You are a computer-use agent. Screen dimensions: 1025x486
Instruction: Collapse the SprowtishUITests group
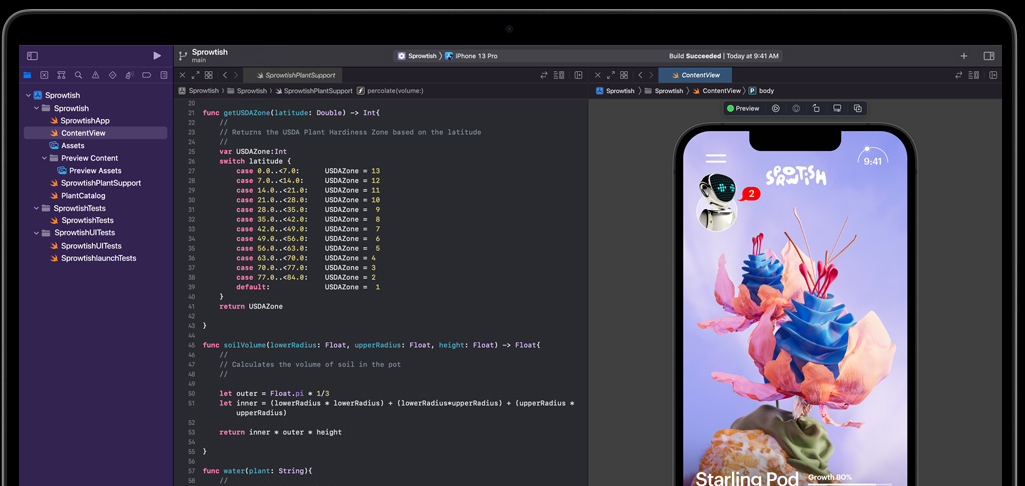coord(37,233)
